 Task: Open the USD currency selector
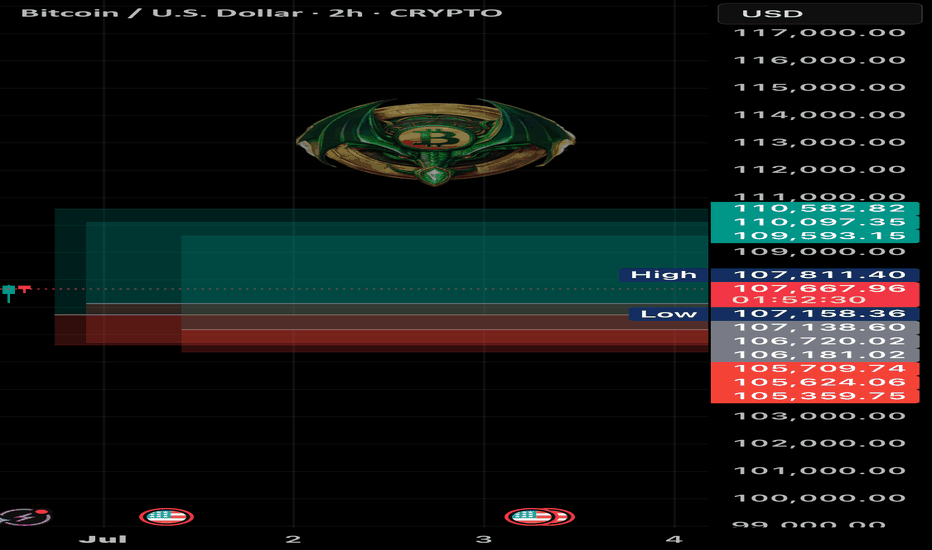click(820, 13)
